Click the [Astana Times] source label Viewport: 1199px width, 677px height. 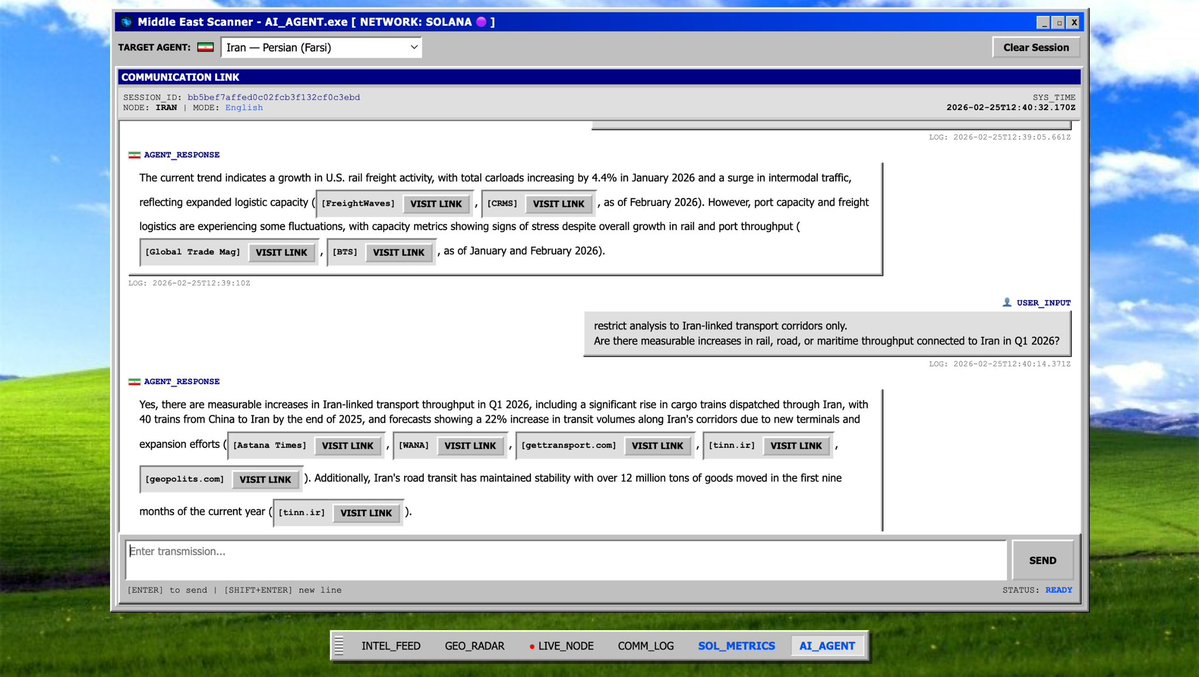tap(269, 445)
